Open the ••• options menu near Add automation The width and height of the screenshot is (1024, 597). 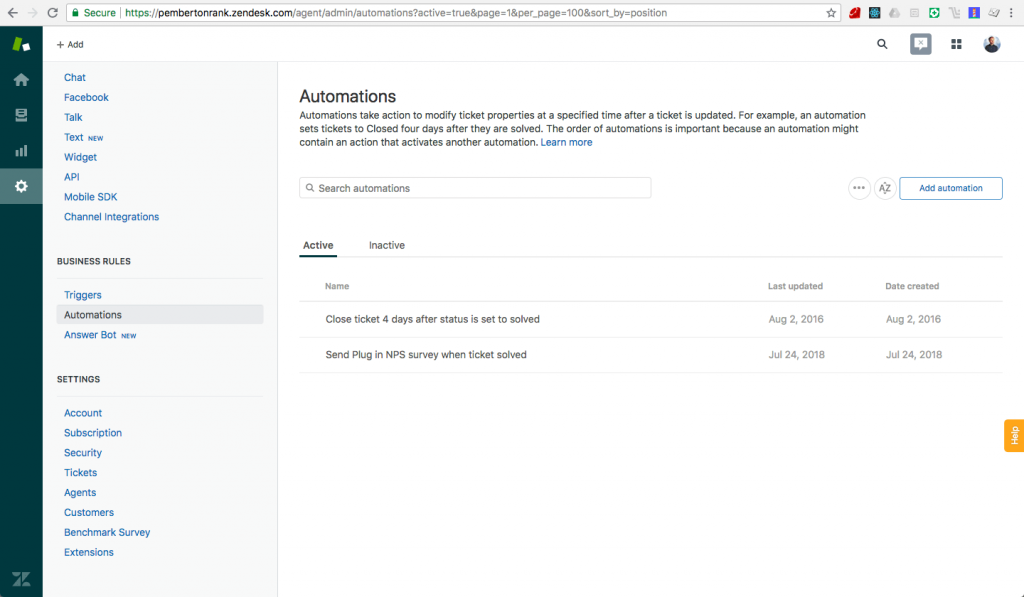[859, 188]
